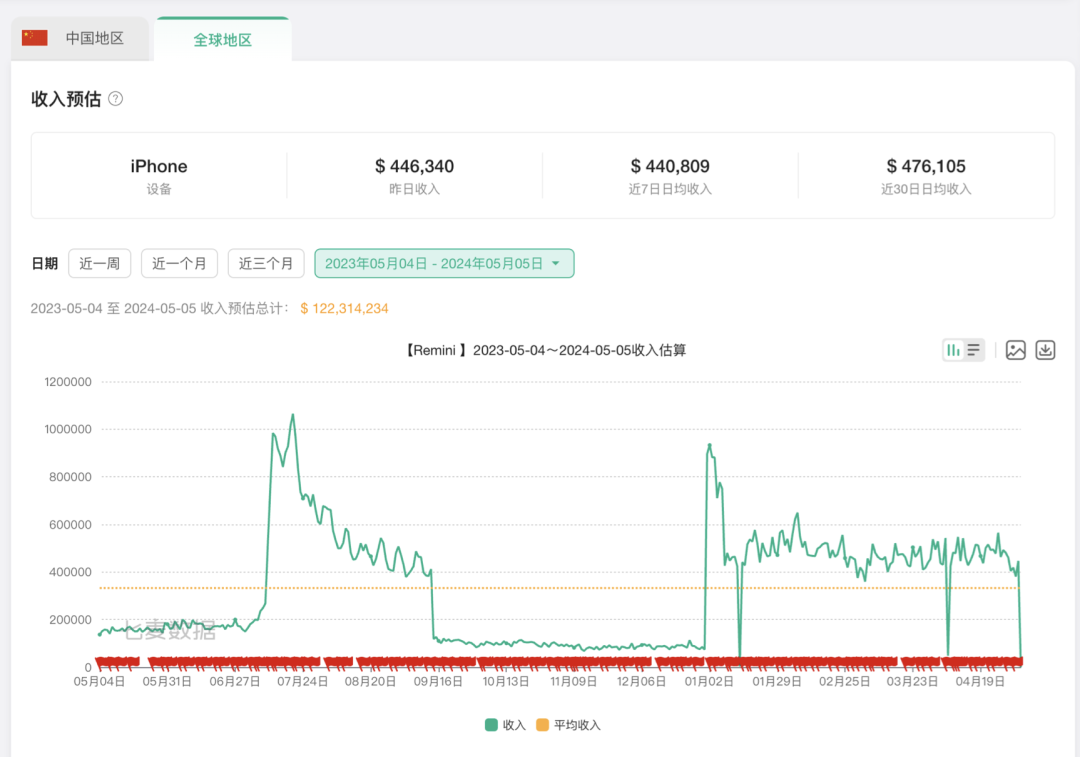Download the revenue chart data
This screenshot has width=1080, height=757.
1045,350
